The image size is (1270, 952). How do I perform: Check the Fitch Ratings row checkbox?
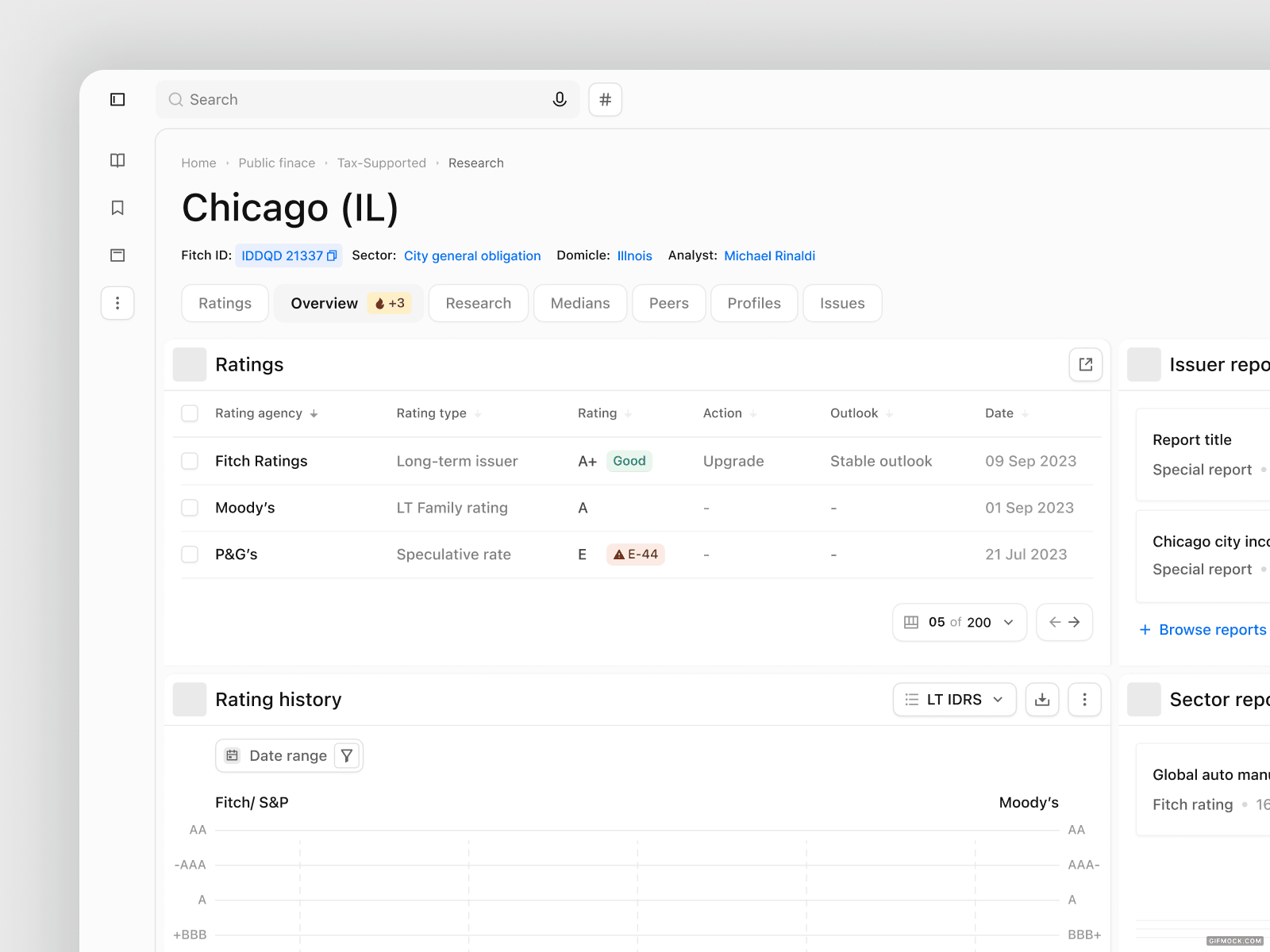point(190,461)
